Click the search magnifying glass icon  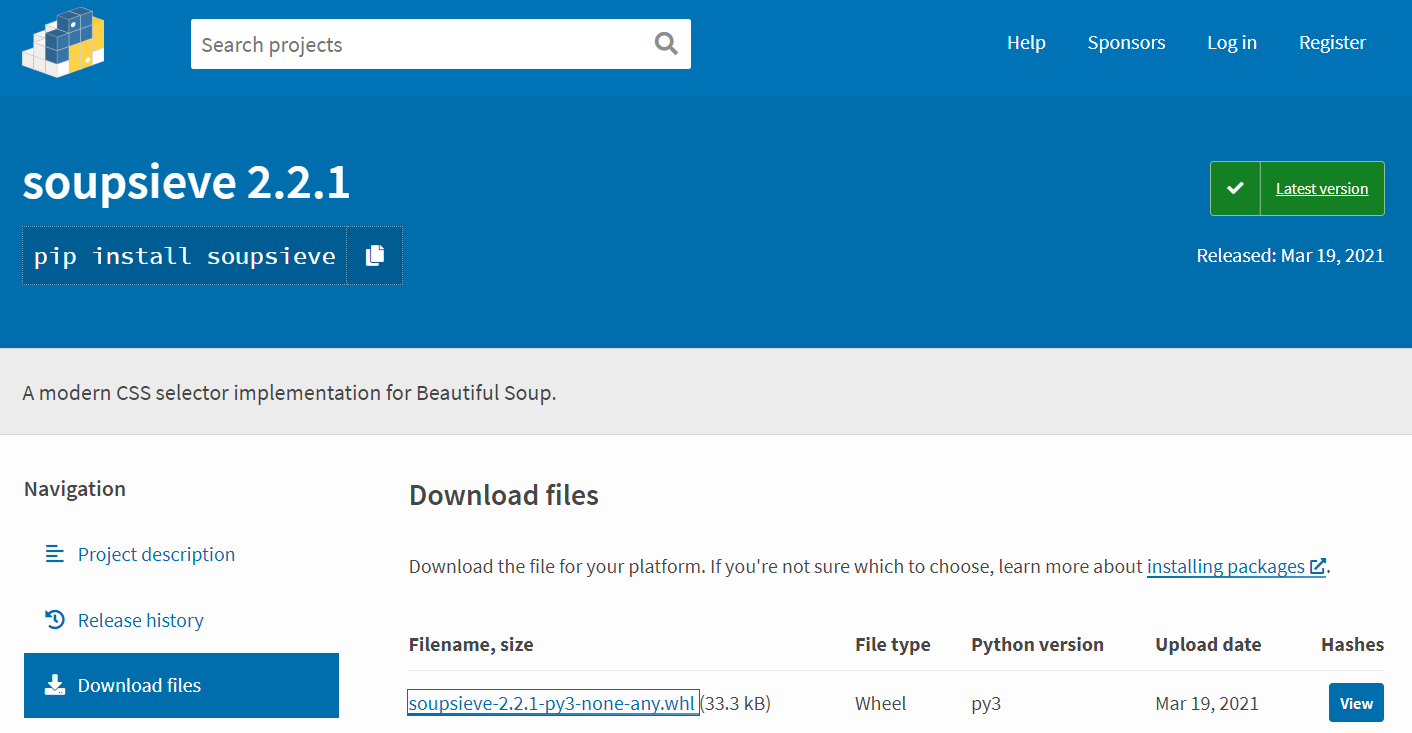click(664, 44)
